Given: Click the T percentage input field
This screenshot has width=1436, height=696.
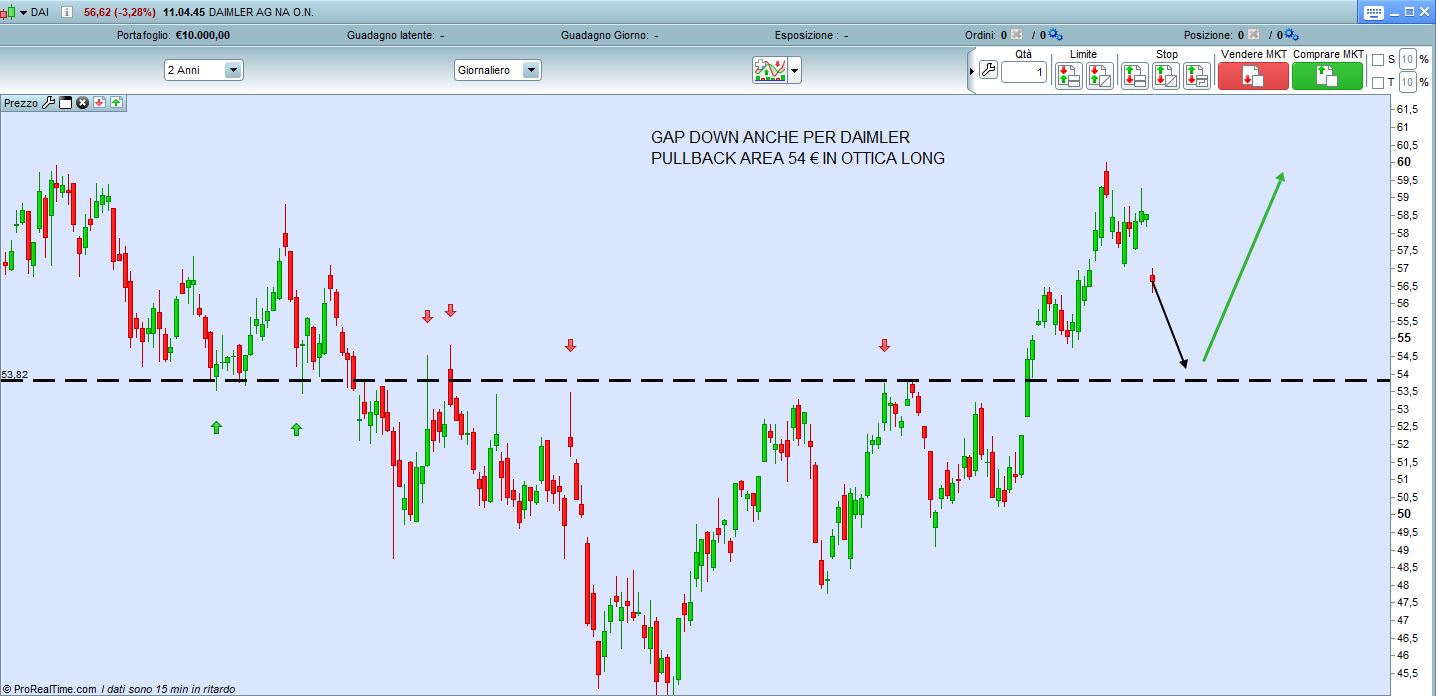Looking at the screenshot, I should (x=1407, y=82).
